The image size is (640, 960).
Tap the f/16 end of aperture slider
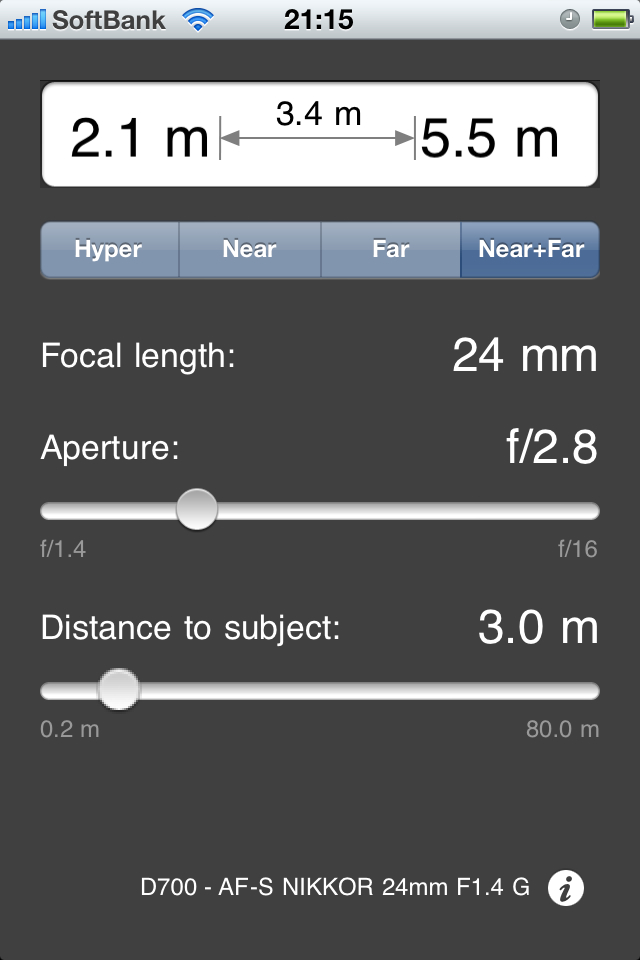[577, 549]
